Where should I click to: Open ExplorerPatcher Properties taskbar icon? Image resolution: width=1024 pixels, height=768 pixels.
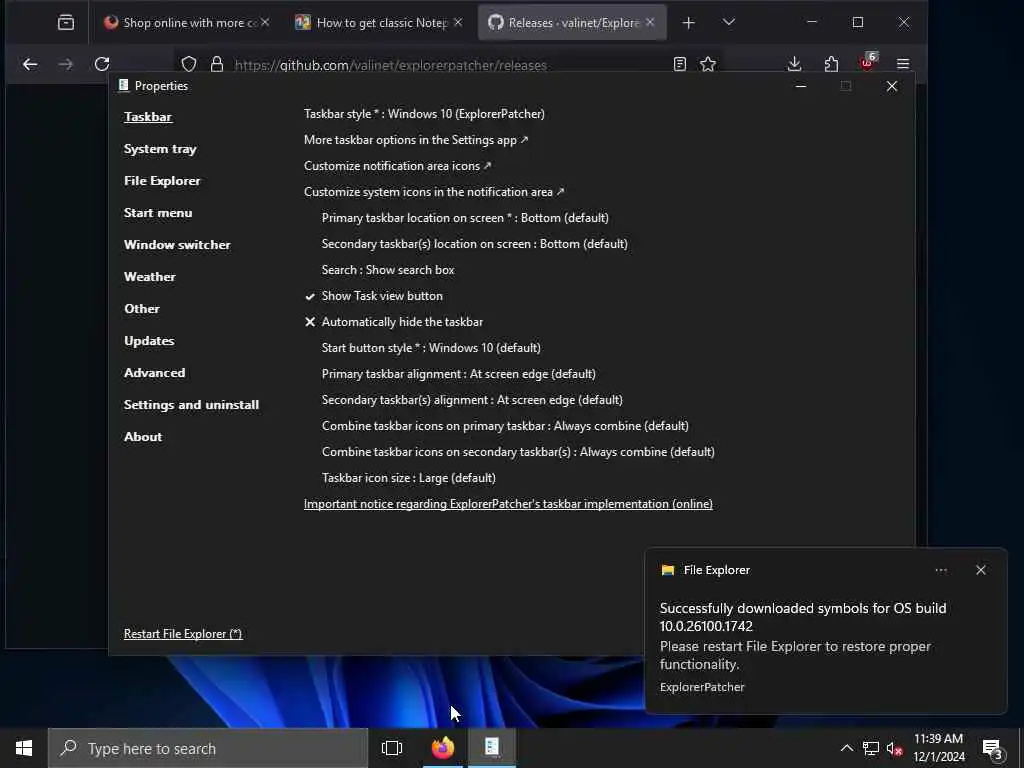[x=492, y=748]
